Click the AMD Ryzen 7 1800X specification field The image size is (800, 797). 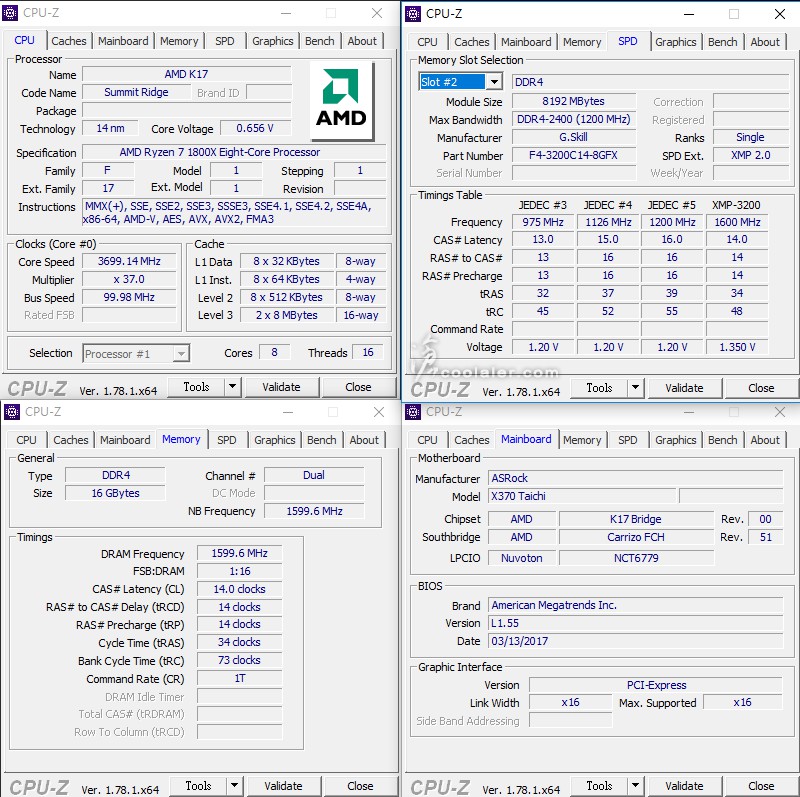point(234,152)
